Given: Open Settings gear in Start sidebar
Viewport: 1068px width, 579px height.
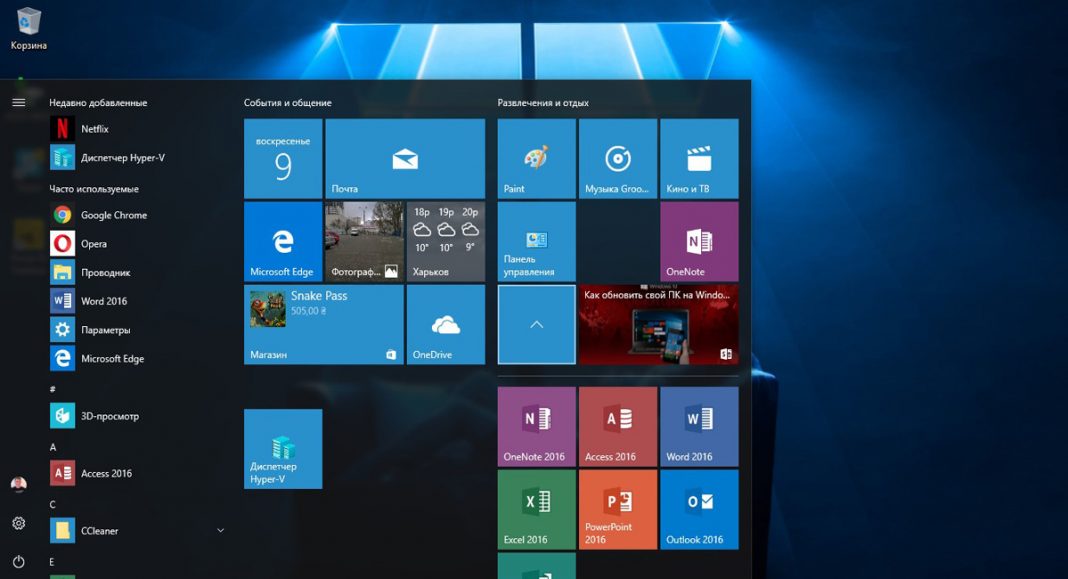Looking at the screenshot, I should (x=18, y=523).
